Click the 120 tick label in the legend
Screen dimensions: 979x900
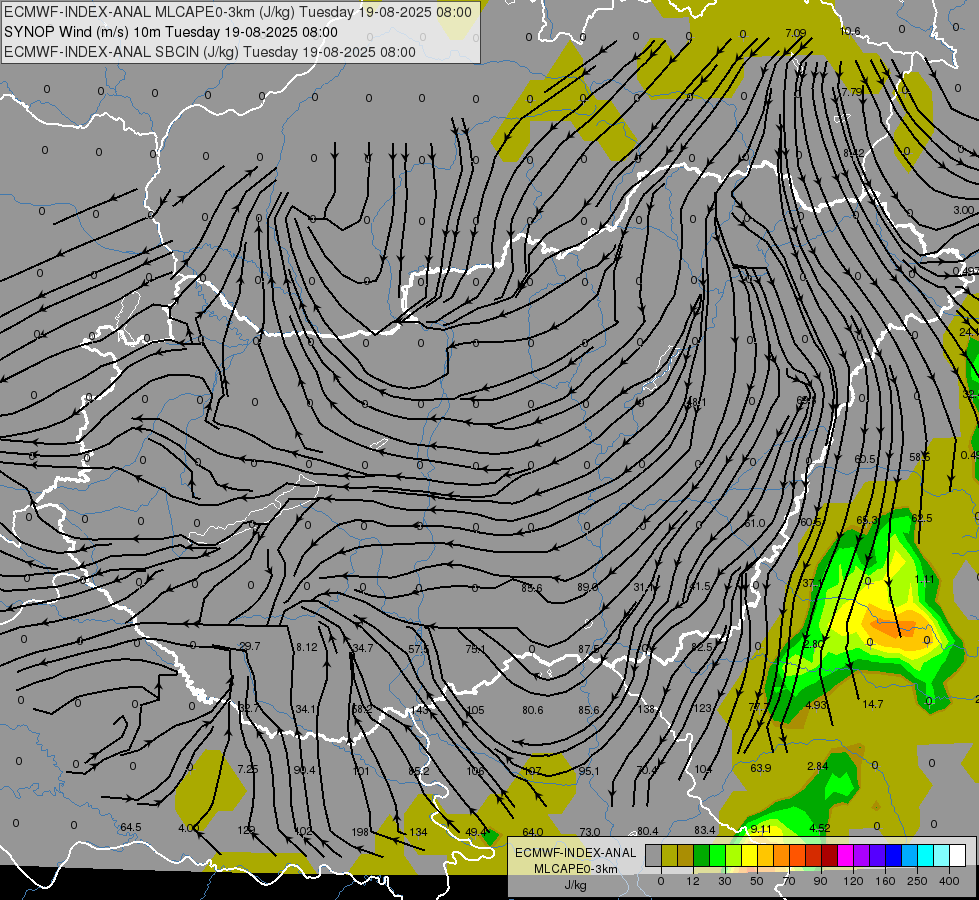(x=854, y=881)
